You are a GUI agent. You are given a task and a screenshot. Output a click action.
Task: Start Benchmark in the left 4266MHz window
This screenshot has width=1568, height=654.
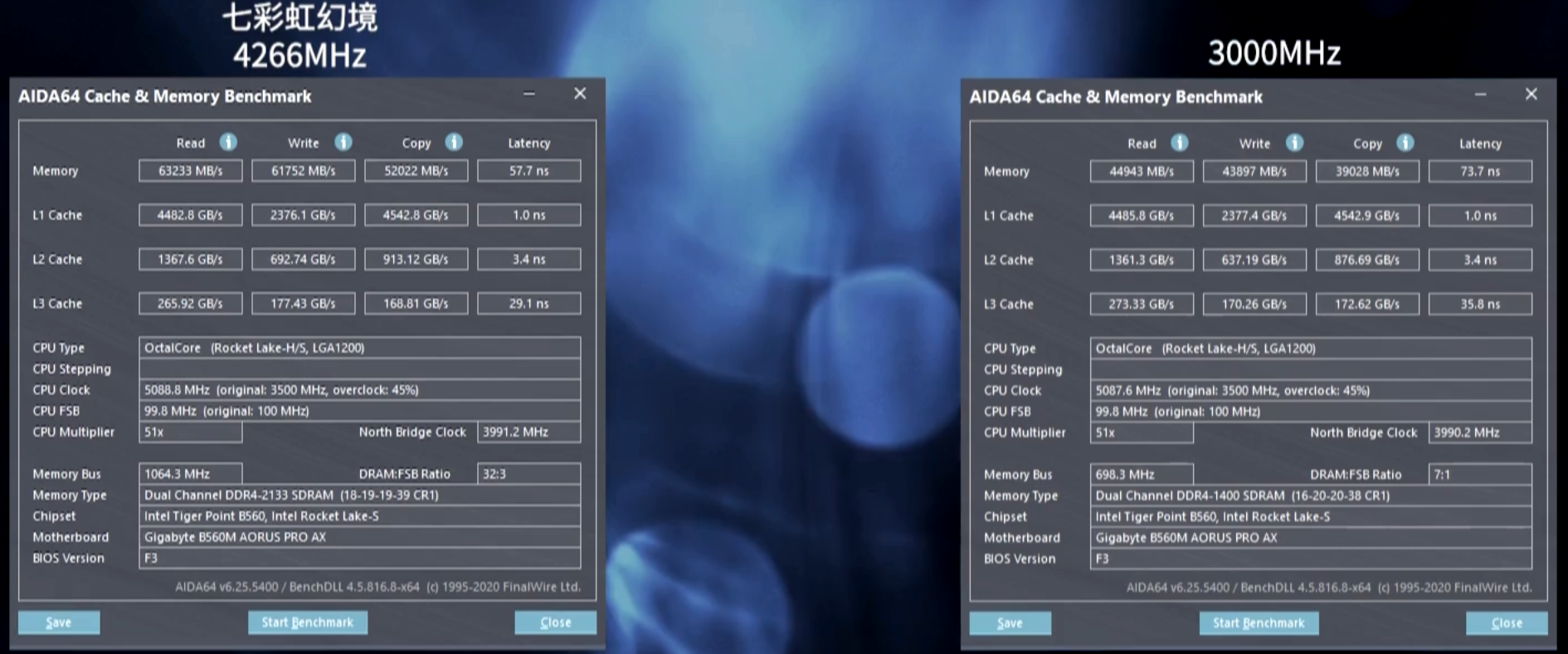pos(308,622)
